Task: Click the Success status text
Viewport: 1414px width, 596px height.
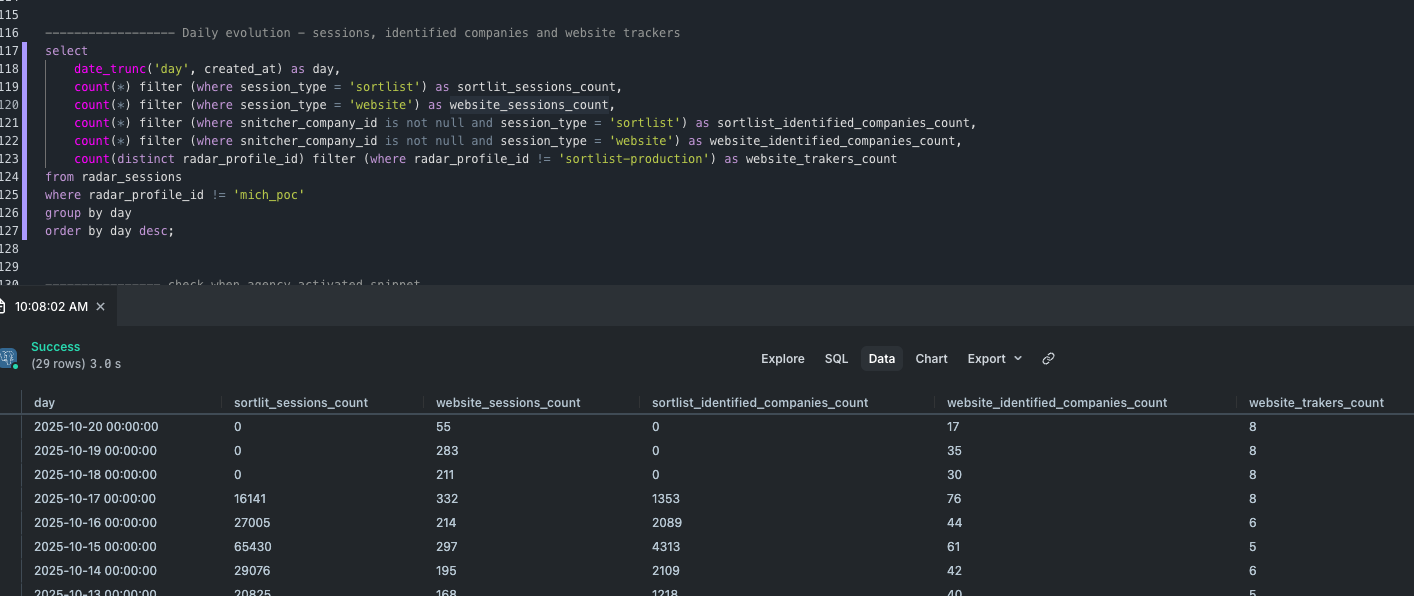Action: 55,347
